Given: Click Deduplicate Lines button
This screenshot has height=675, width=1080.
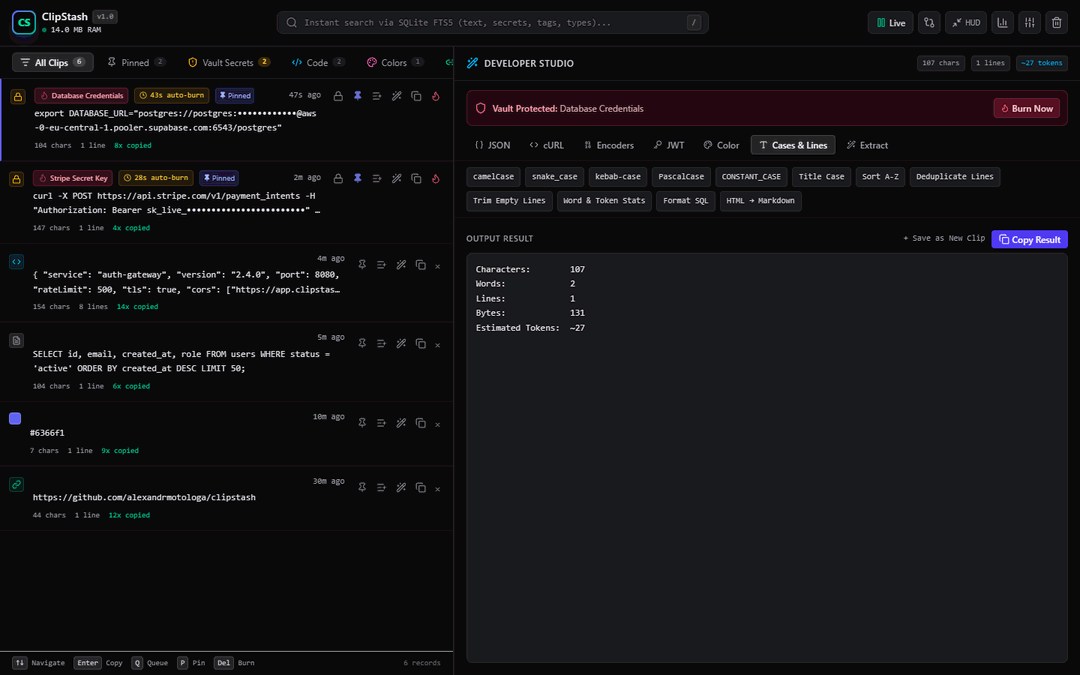Looking at the screenshot, I should point(955,177).
